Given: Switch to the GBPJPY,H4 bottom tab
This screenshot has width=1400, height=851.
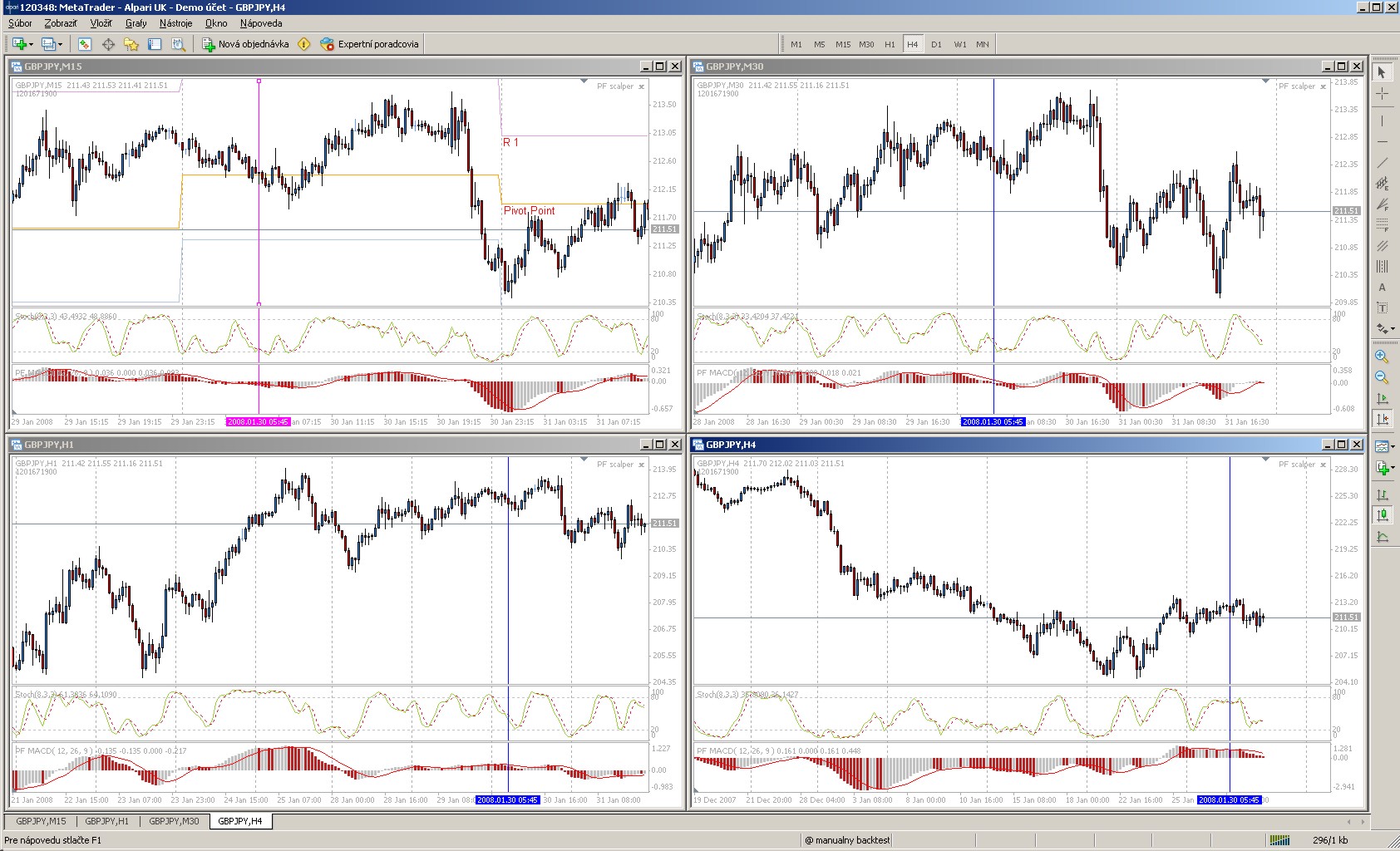Looking at the screenshot, I should 240,821.
